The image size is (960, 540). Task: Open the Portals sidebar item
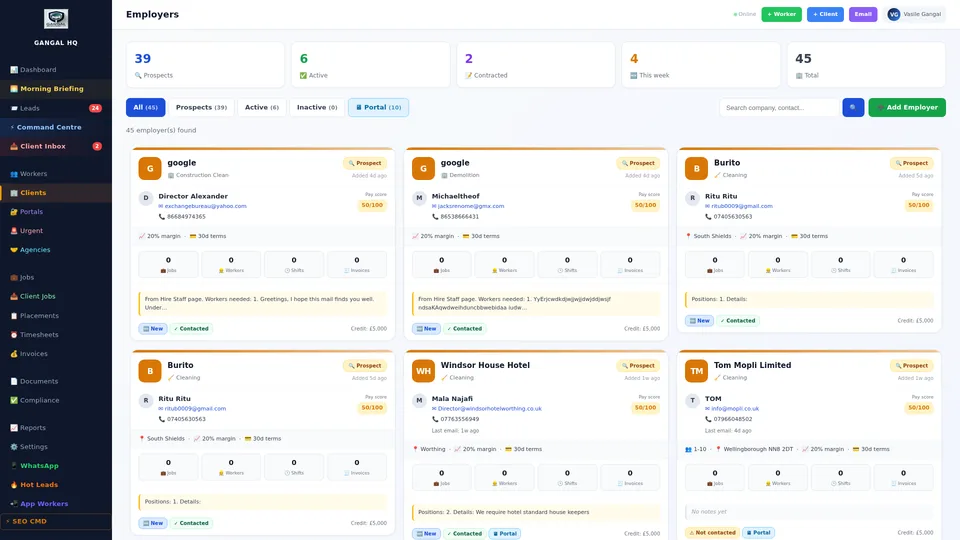(56, 212)
